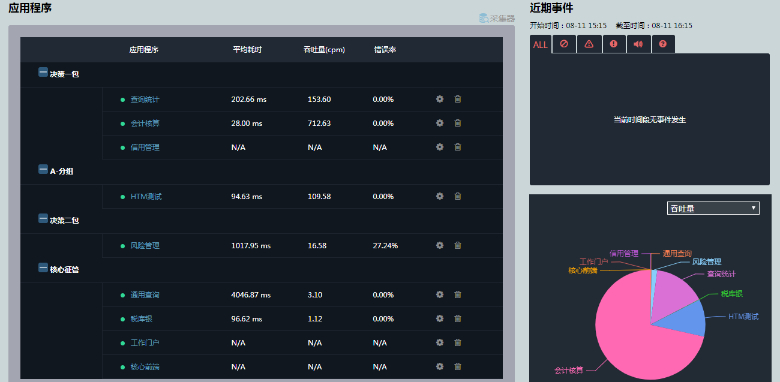Show the blocked circle-slash events tab
Viewport: 780px width, 382px height.
pos(564,44)
